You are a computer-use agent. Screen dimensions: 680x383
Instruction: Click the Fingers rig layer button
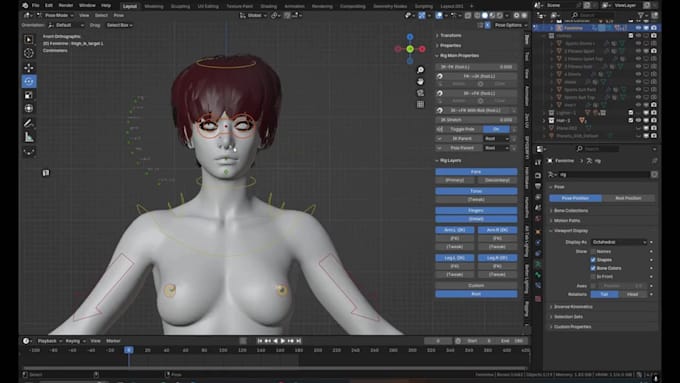(476, 211)
